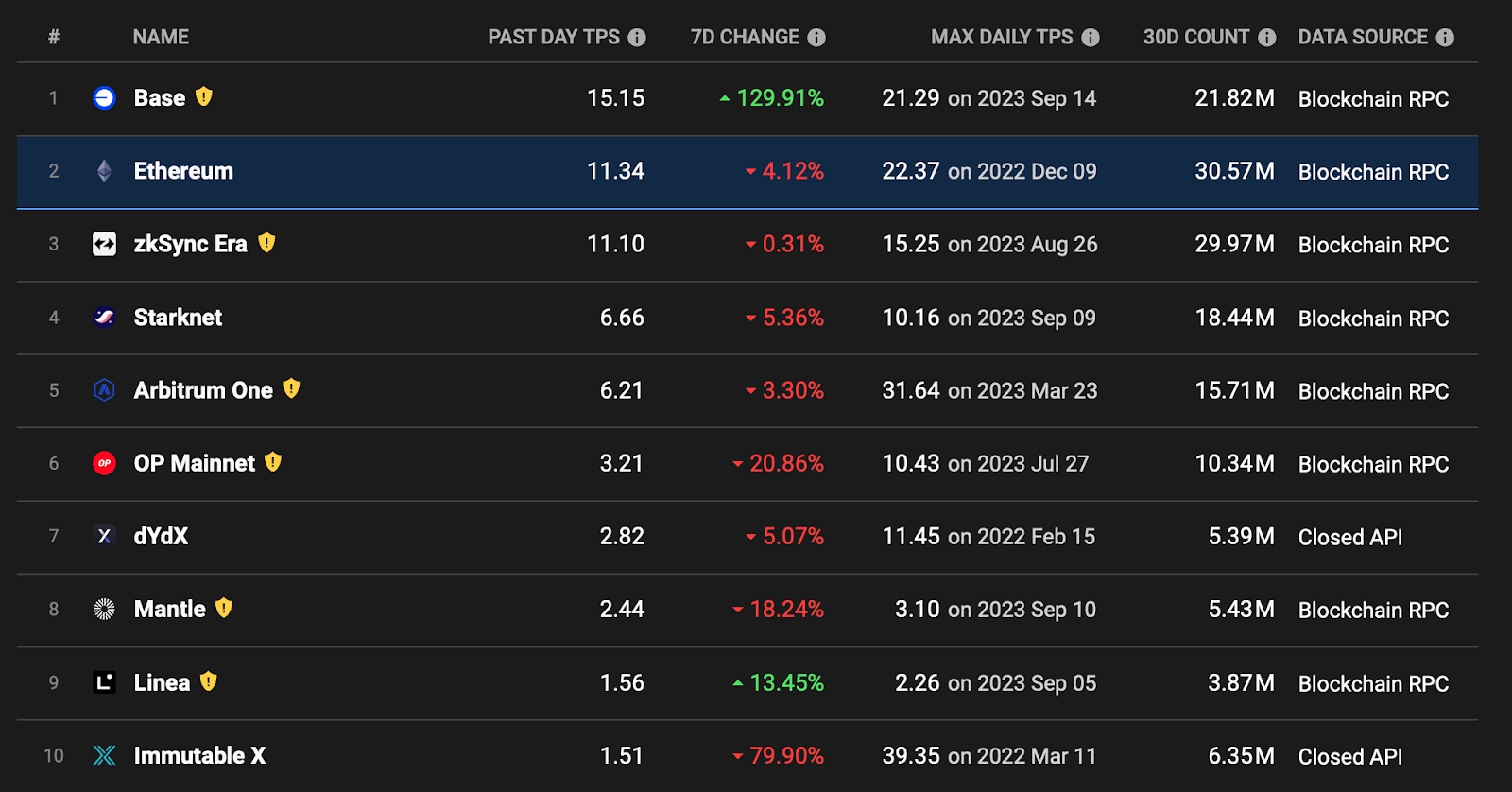The width and height of the screenshot is (1512, 792).
Task: Click the Mantle logo icon
Action: click(104, 609)
